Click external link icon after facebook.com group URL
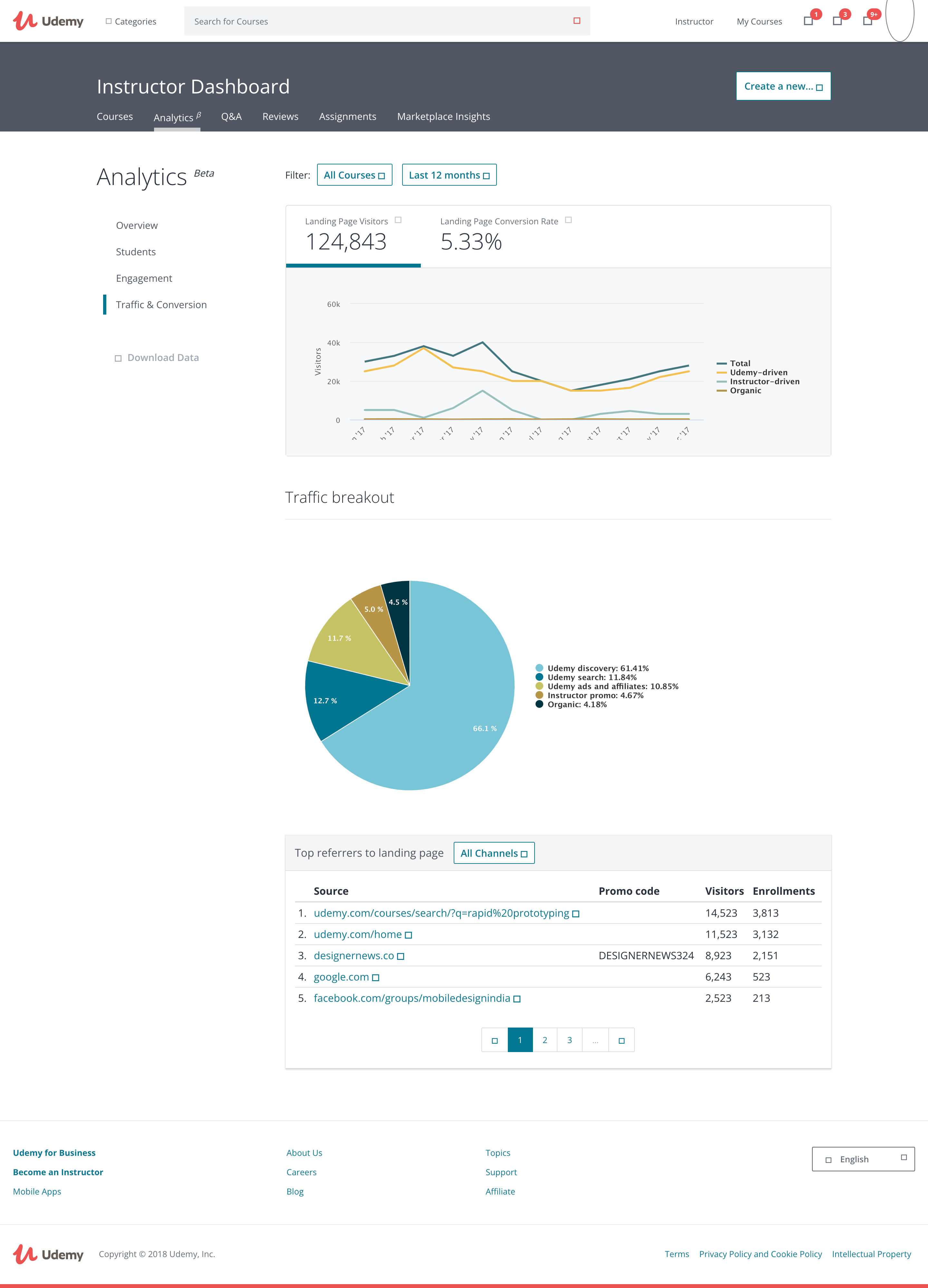This screenshot has width=928, height=1288. click(x=517, y=999)
